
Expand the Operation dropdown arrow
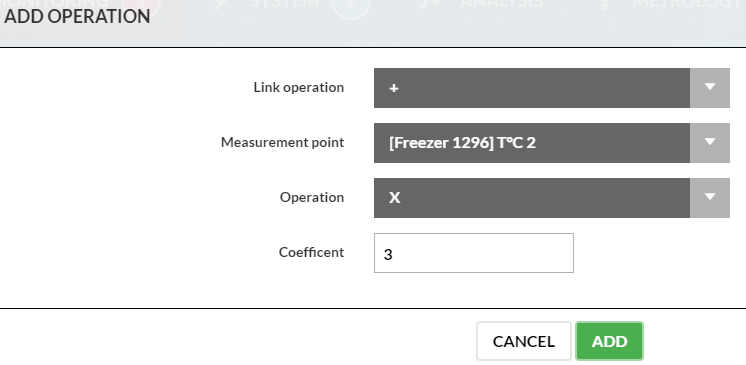[709, 198]
